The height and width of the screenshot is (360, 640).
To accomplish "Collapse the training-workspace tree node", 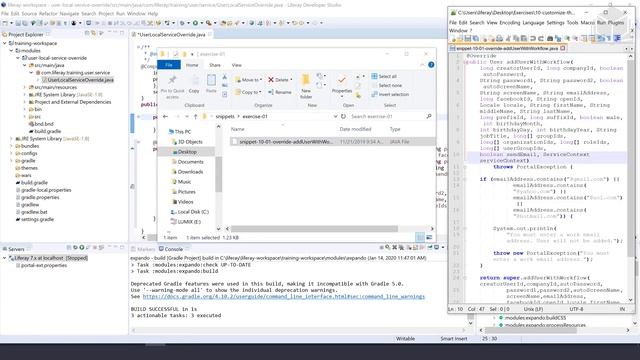I will pyautogui.click(x=5, y=43).
